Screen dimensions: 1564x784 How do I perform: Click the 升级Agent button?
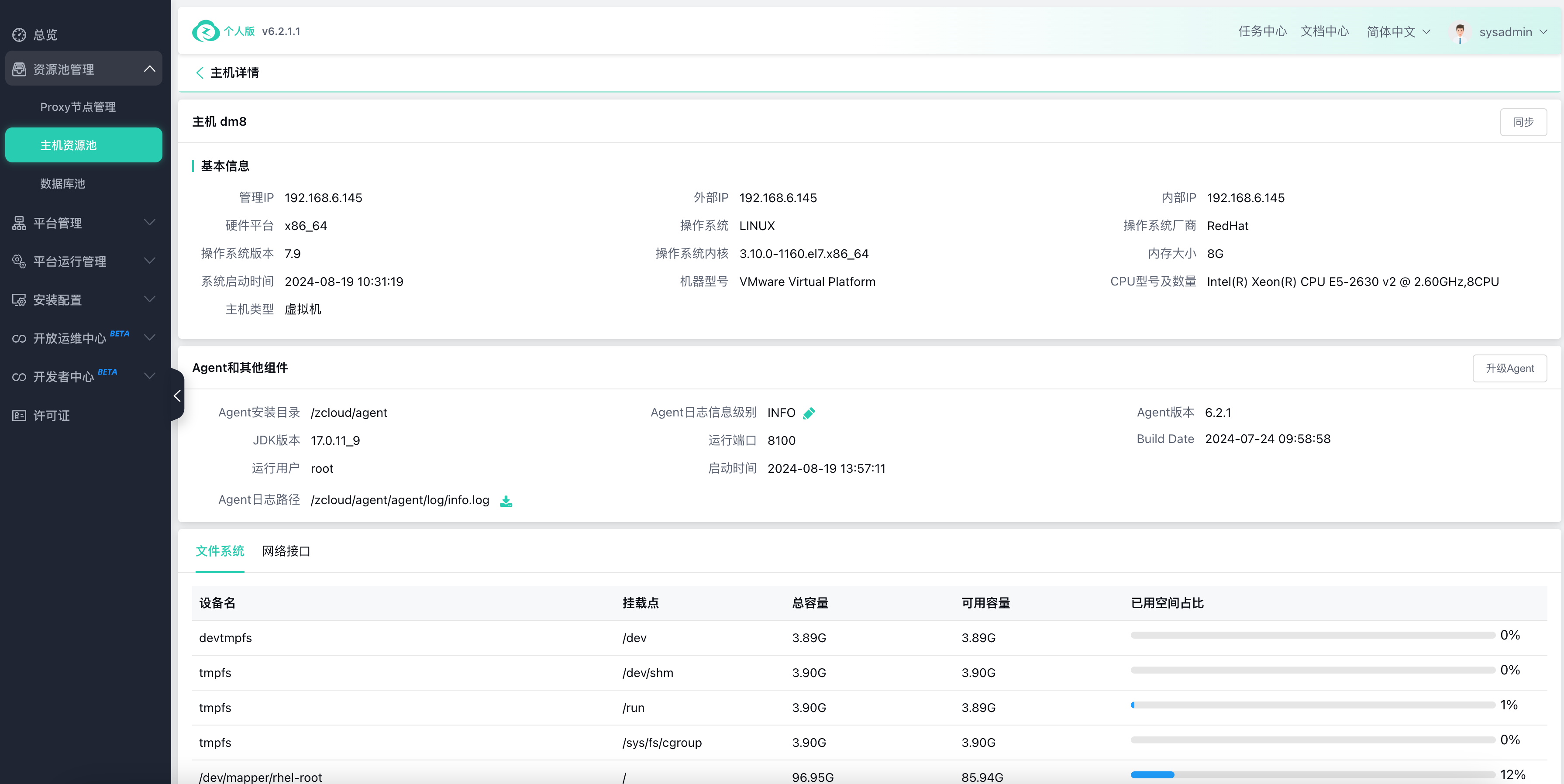(1509, 368)
